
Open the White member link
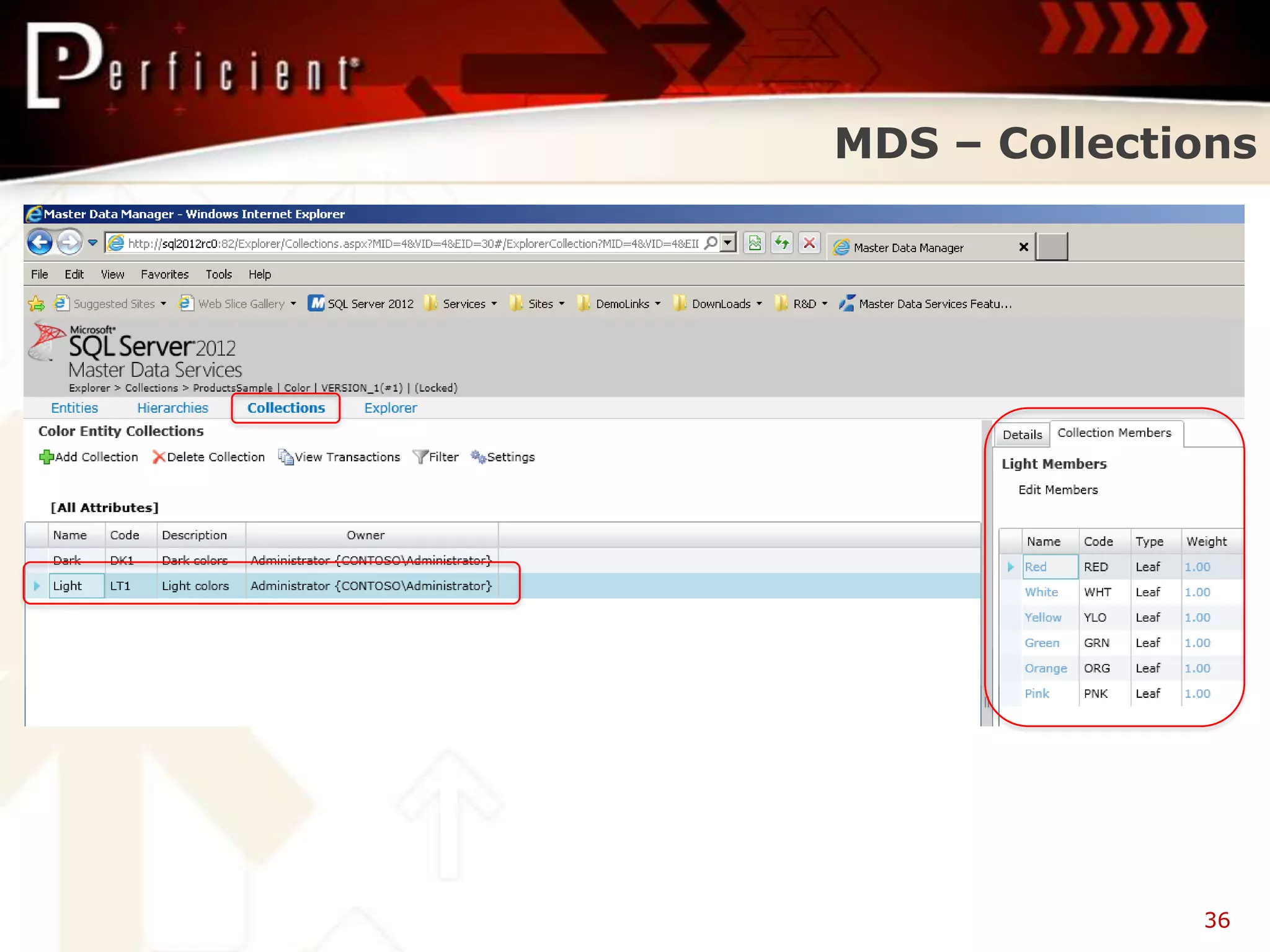click(x=1041, y=592)
